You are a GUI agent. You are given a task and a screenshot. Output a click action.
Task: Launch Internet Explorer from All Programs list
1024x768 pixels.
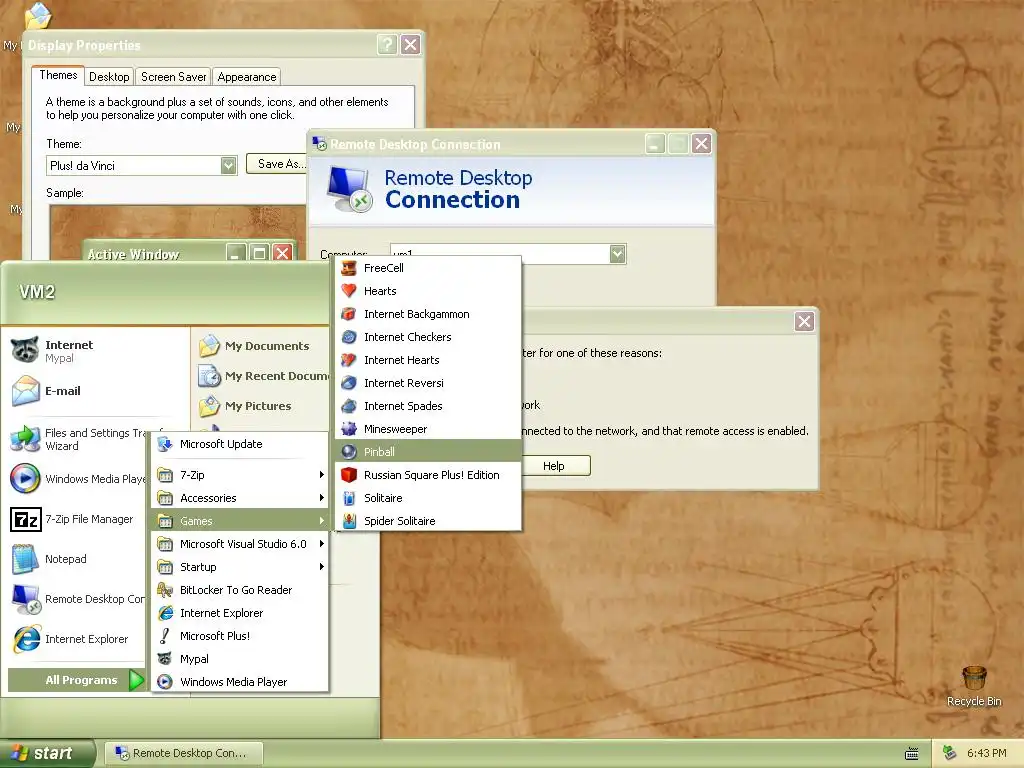pyautogui.click(x=240, y=613)
